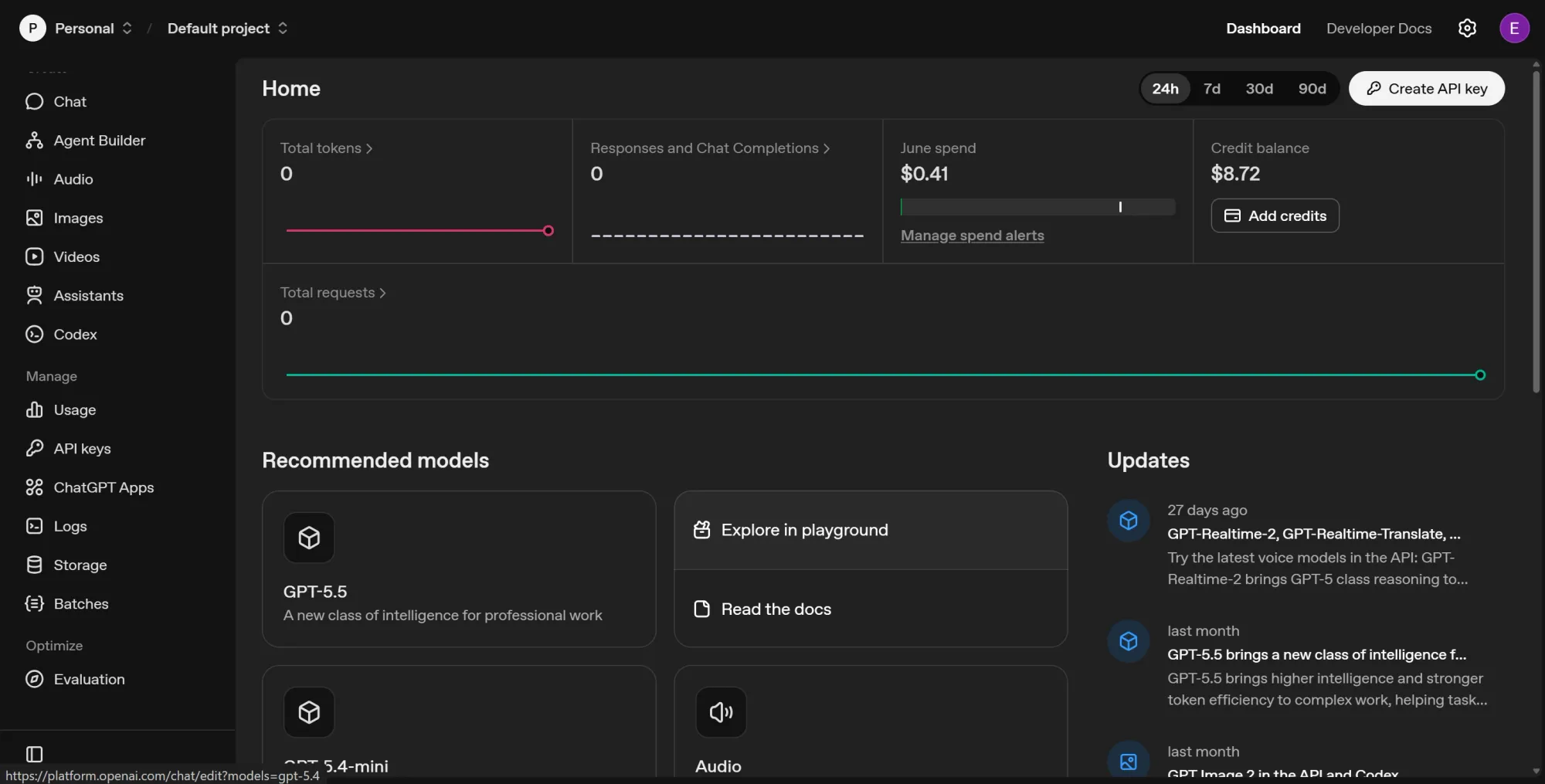Click Read the docs
The height and width of the screenshot is (784, 1545).
pos(871,609)
